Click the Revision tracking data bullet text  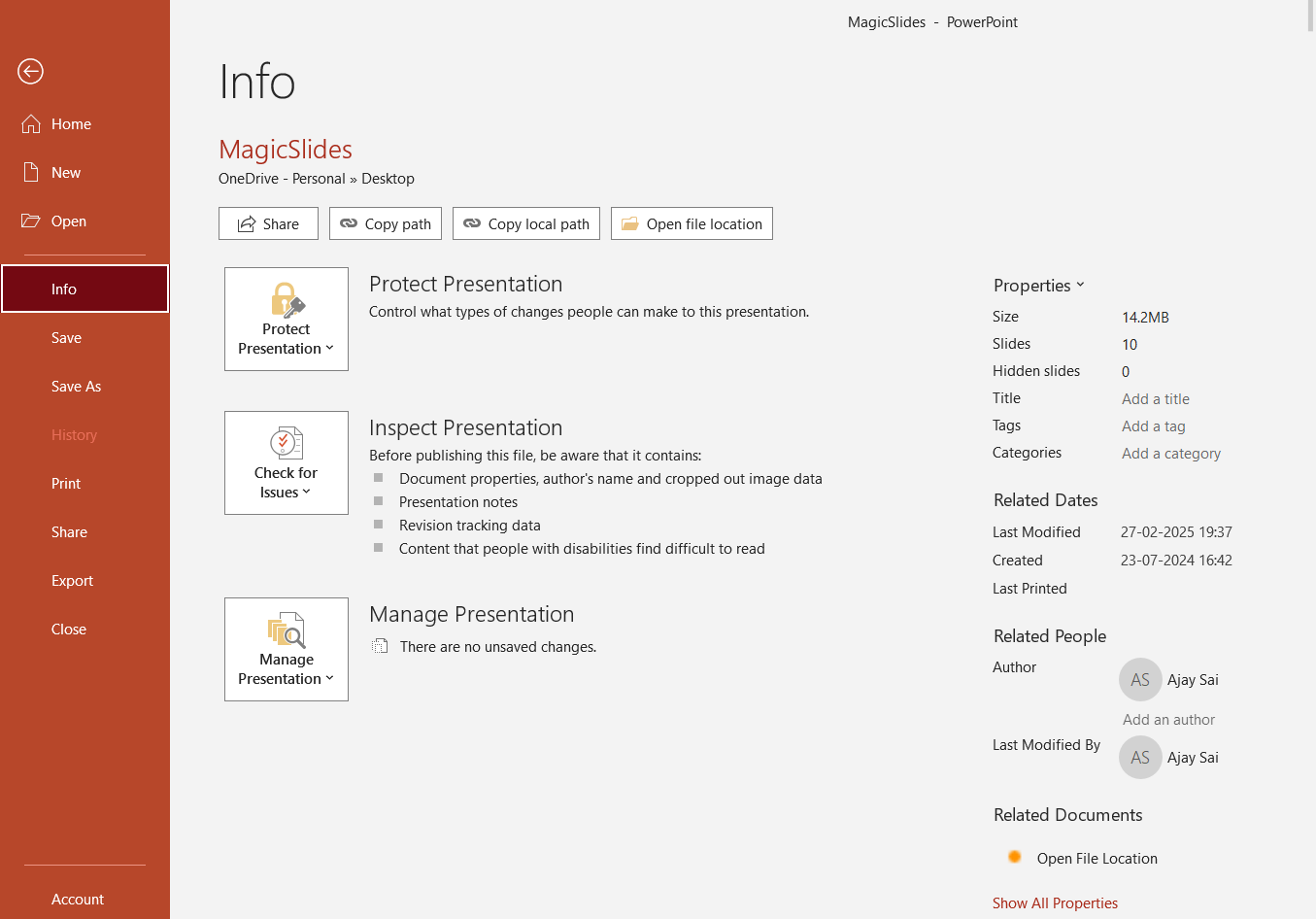(470, 525)
